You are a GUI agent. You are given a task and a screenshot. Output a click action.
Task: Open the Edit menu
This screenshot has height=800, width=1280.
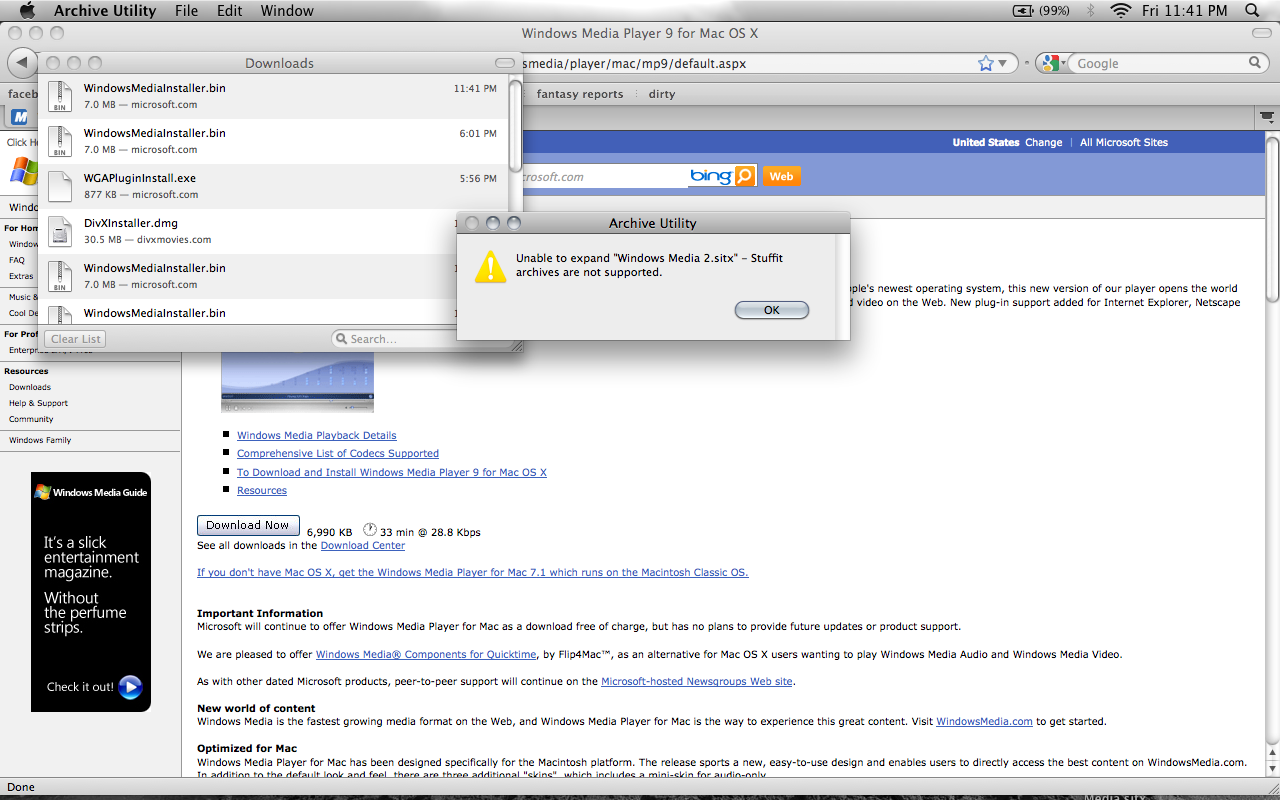230,11
